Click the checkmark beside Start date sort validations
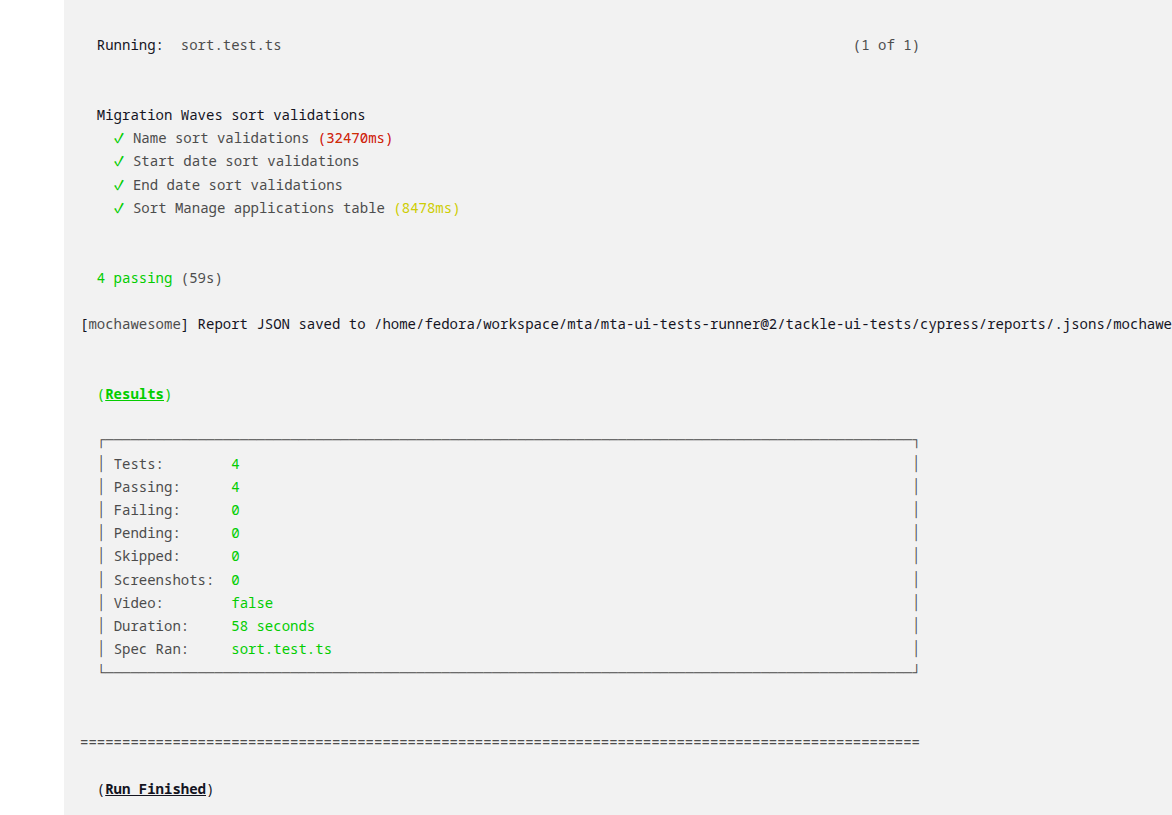 119,161
